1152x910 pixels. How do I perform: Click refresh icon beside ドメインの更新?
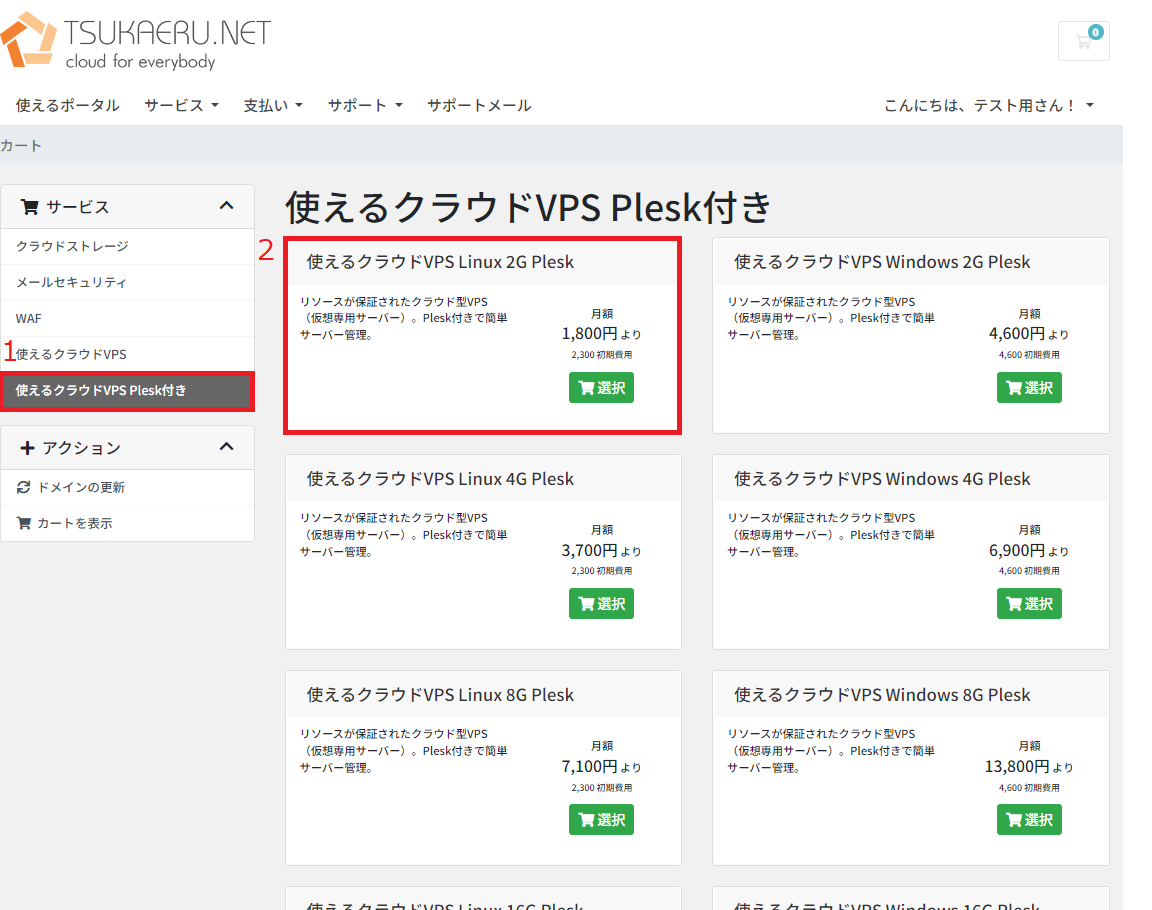(24, 487)
